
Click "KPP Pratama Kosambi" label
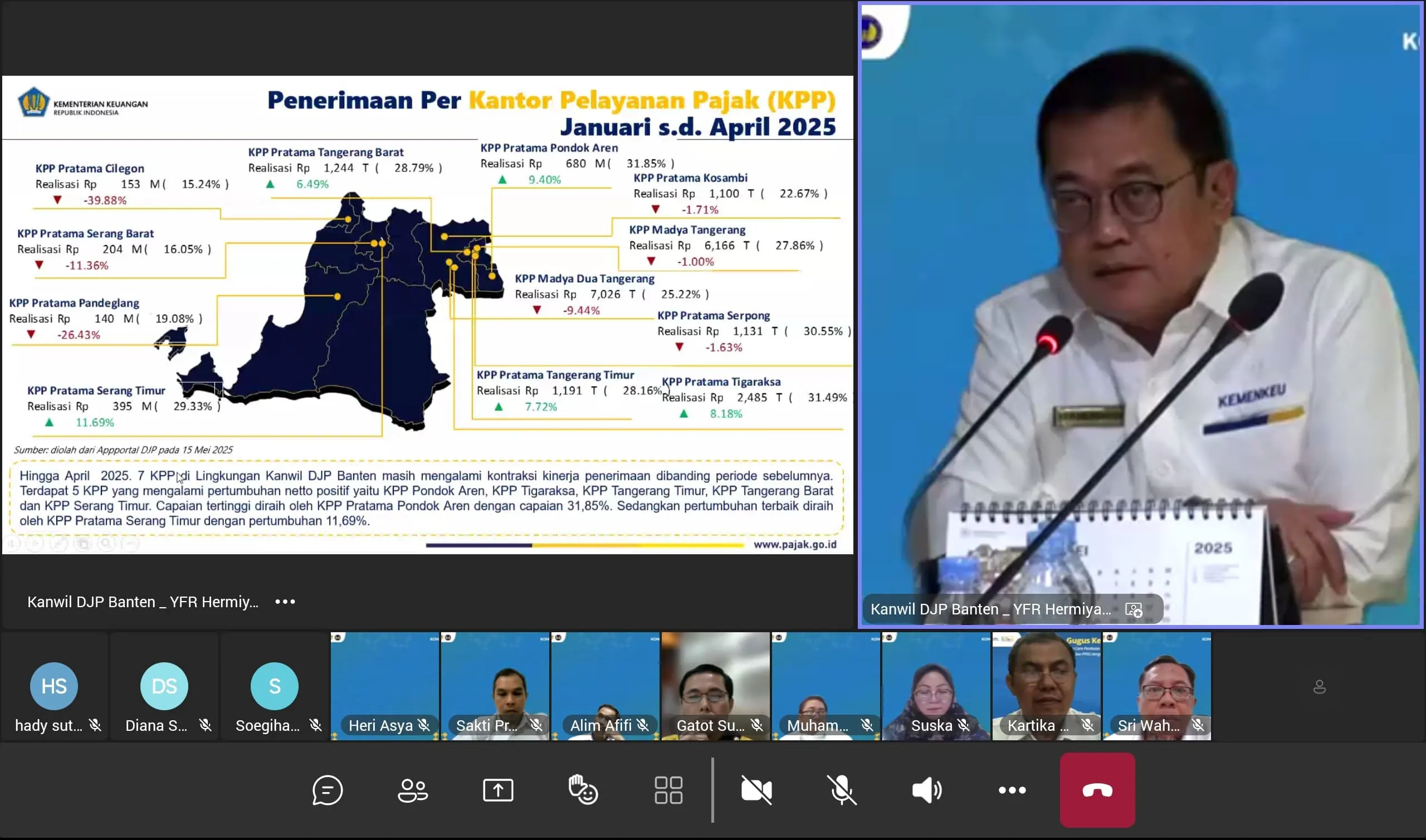690,178
